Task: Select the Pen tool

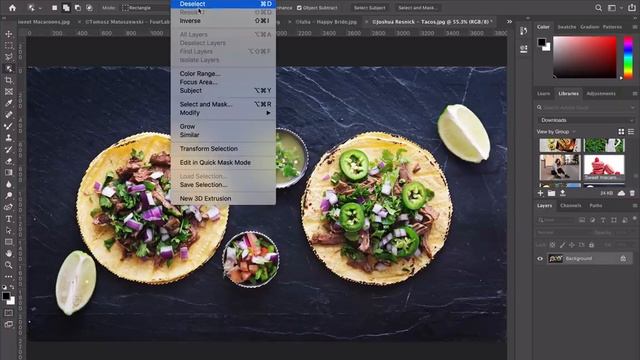Action: 9,207
